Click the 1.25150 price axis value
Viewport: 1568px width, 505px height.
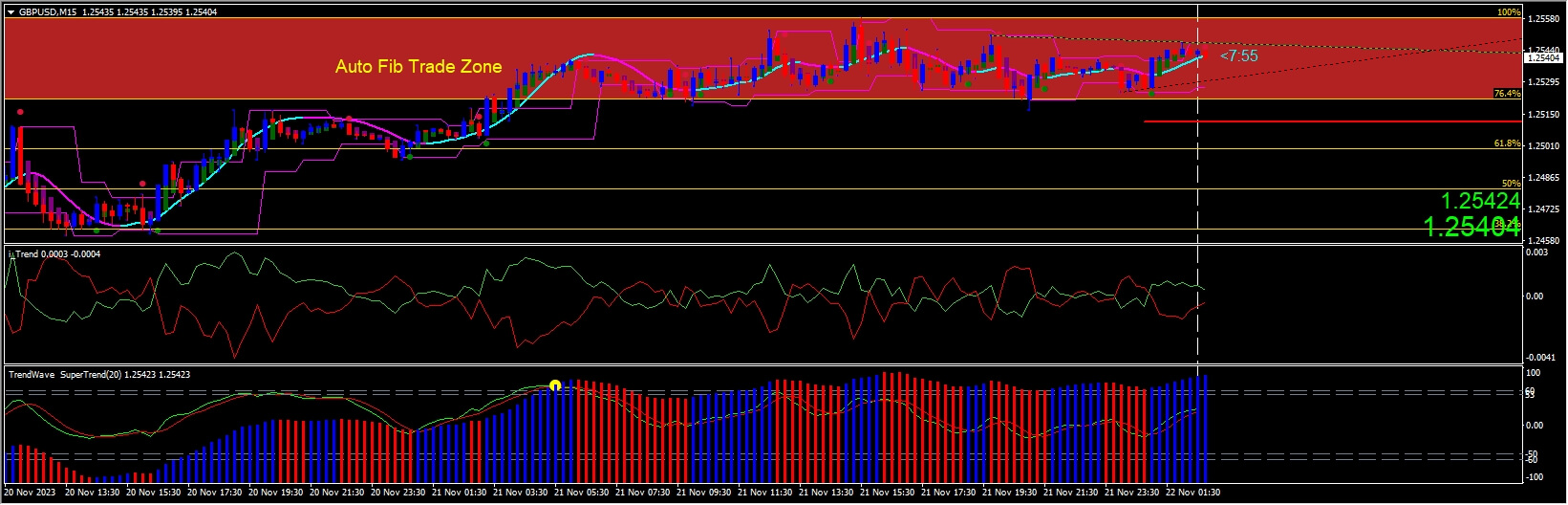click(1545, 114)
